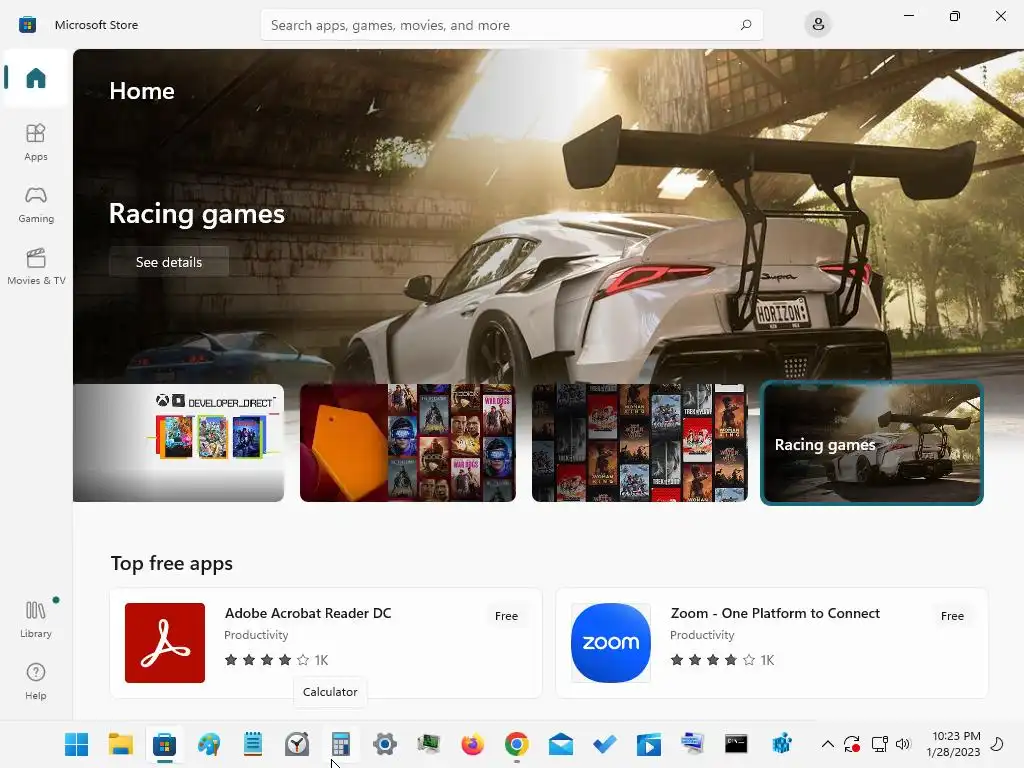Open Microsoft To Do checkmark icon

(x=605, y=744)
